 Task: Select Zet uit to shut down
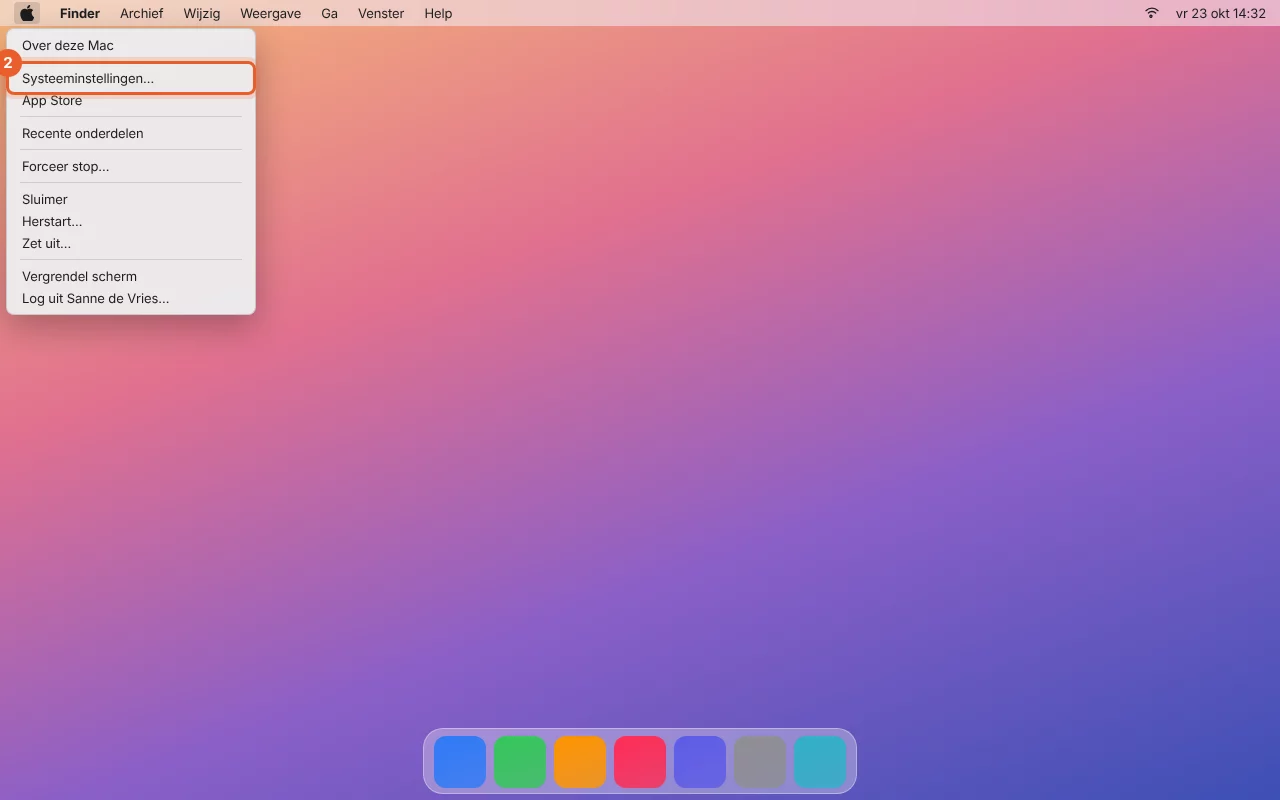(x=131, y=244)
